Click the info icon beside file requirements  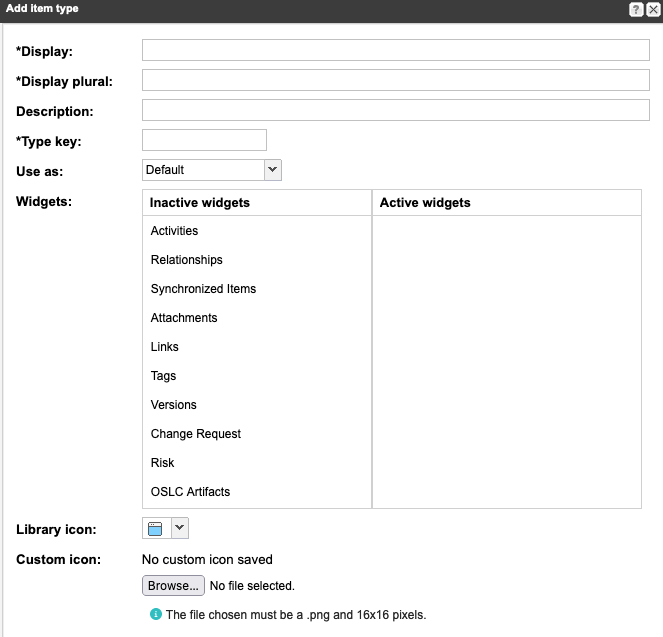pos(156,614)
